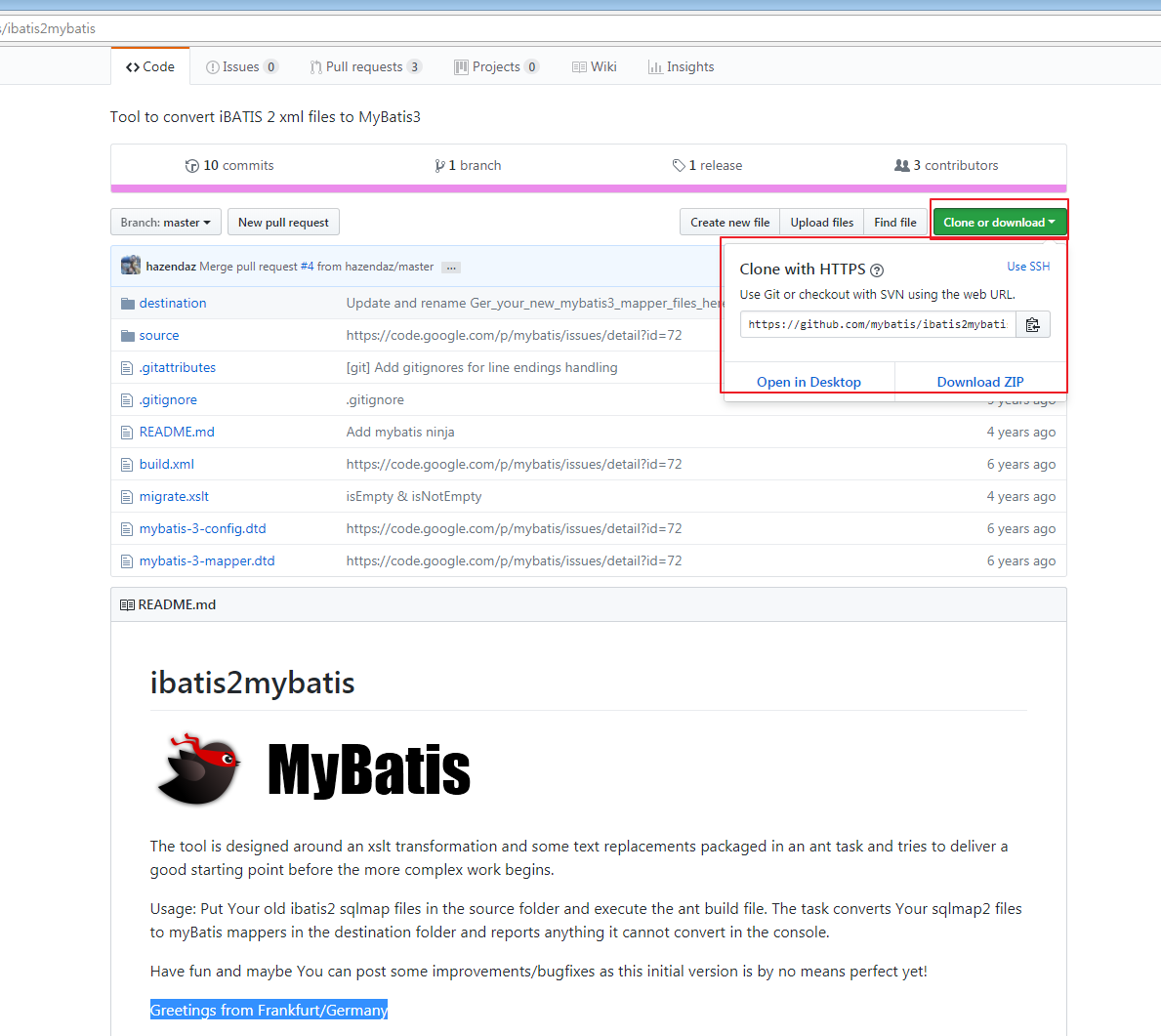Click the MyBatis ninja bird logo
The height and width of the screenshot is (1036, 1161).
198,769
